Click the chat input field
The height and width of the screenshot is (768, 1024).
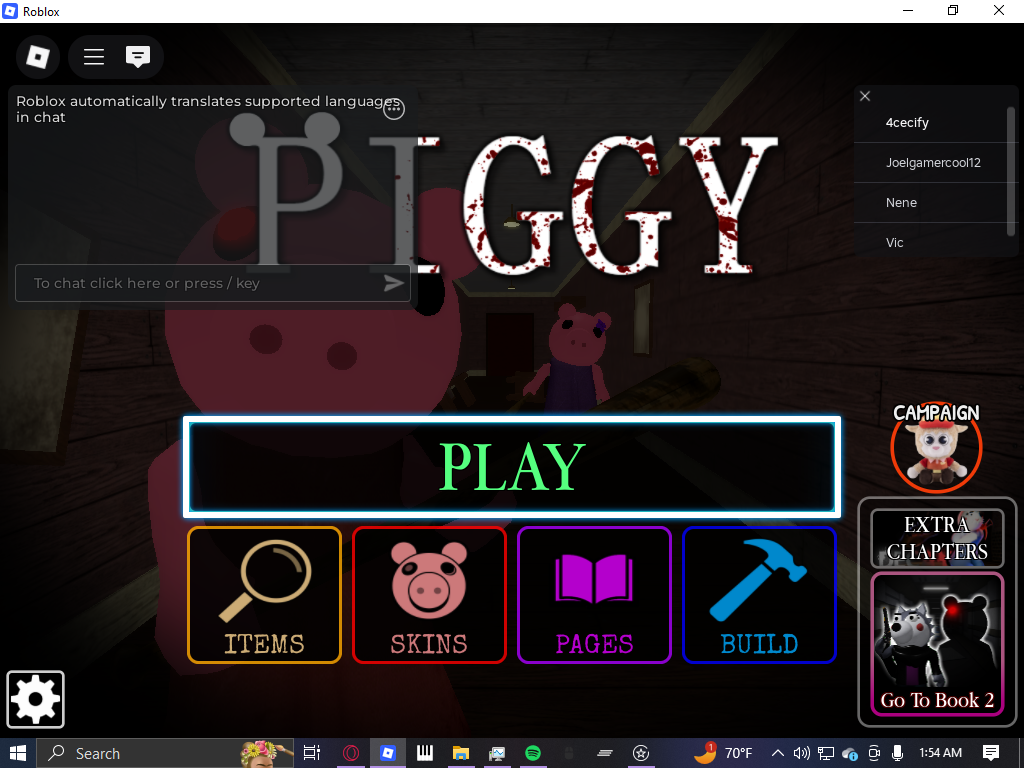[x=213, y=283]
